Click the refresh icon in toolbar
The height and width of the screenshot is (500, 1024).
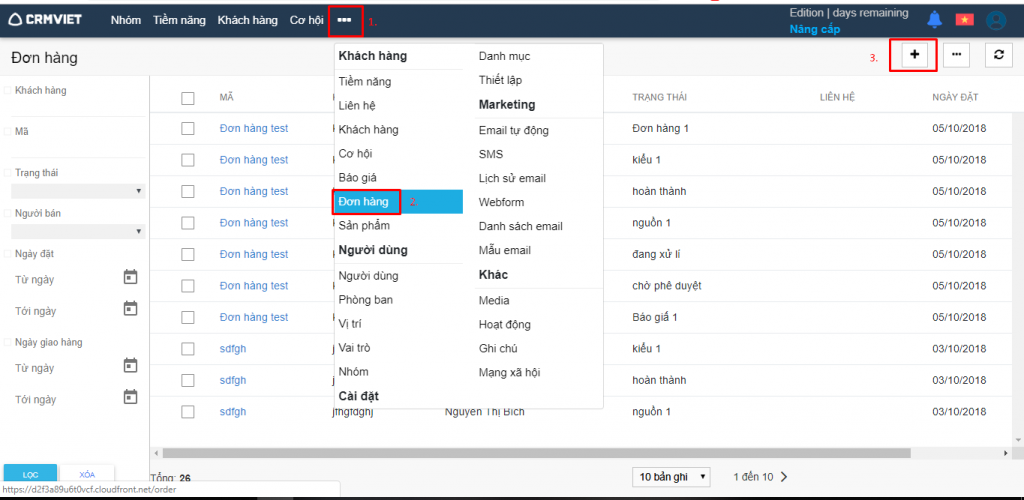(x=998, y=56)
